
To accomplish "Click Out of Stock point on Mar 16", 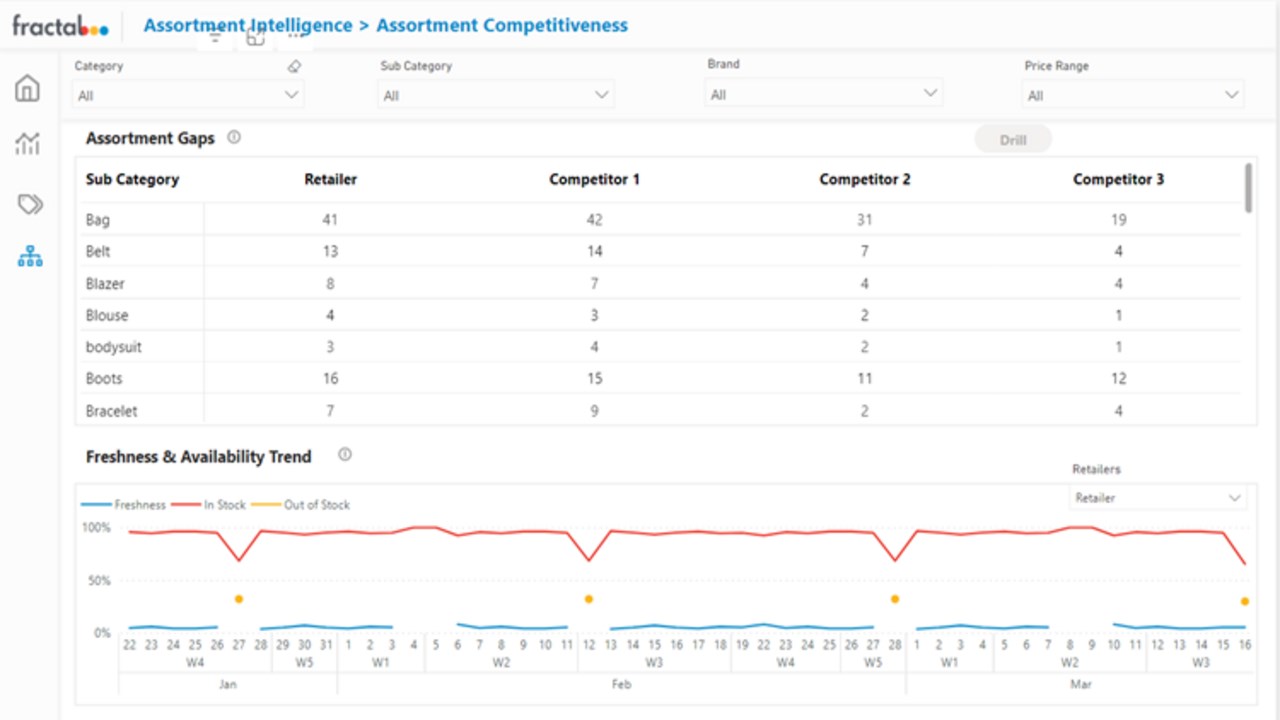I will [1245, 601].
